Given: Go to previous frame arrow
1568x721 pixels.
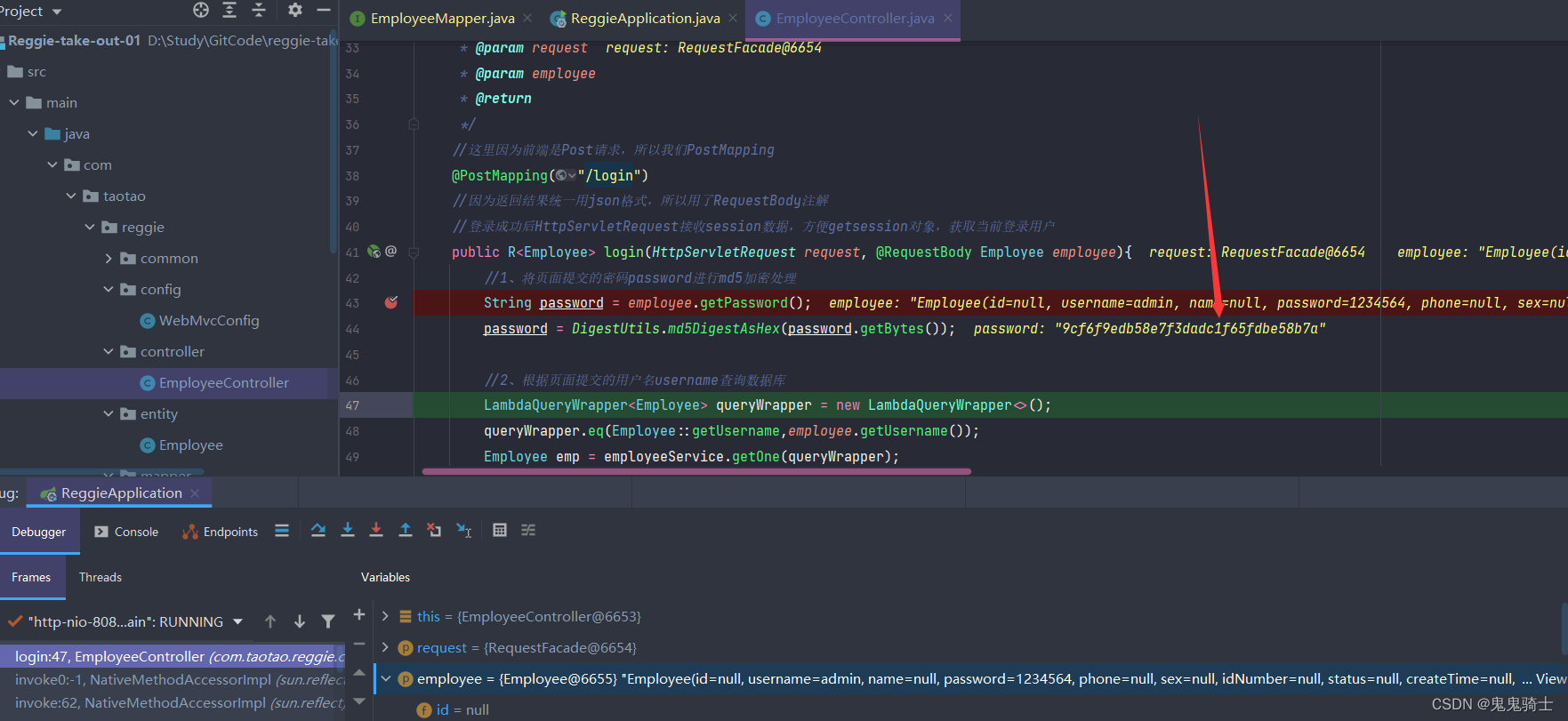Looking at the screenshot, I should (x=270, y=621).
